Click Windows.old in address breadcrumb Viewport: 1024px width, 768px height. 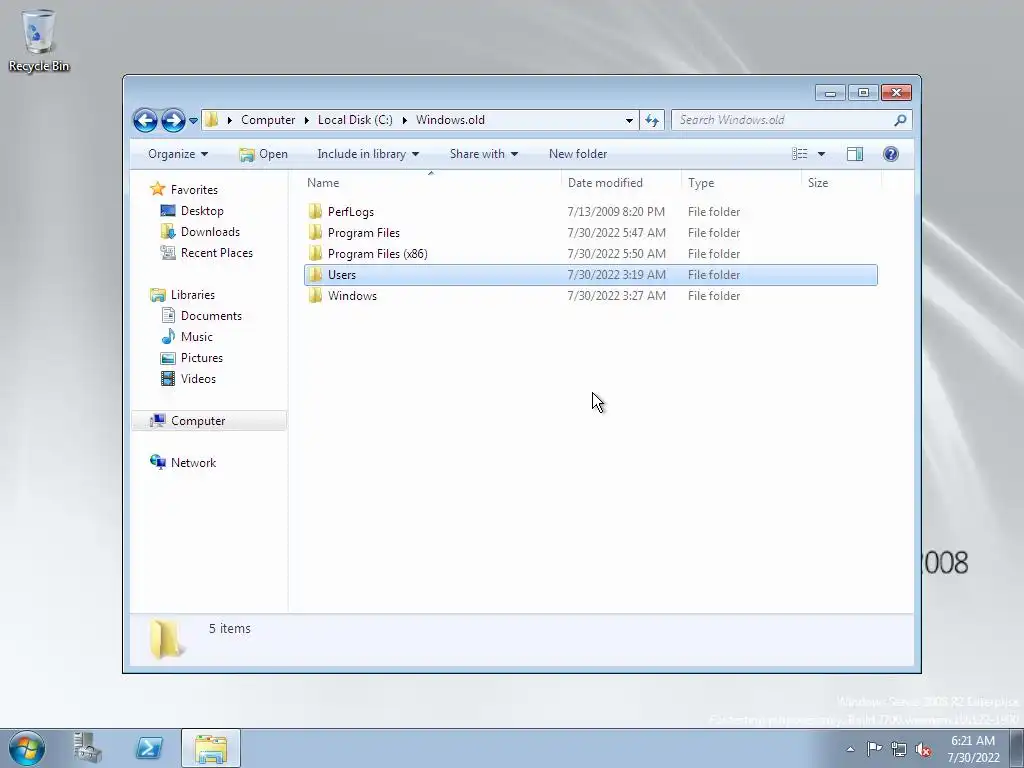tap(450, 120)
